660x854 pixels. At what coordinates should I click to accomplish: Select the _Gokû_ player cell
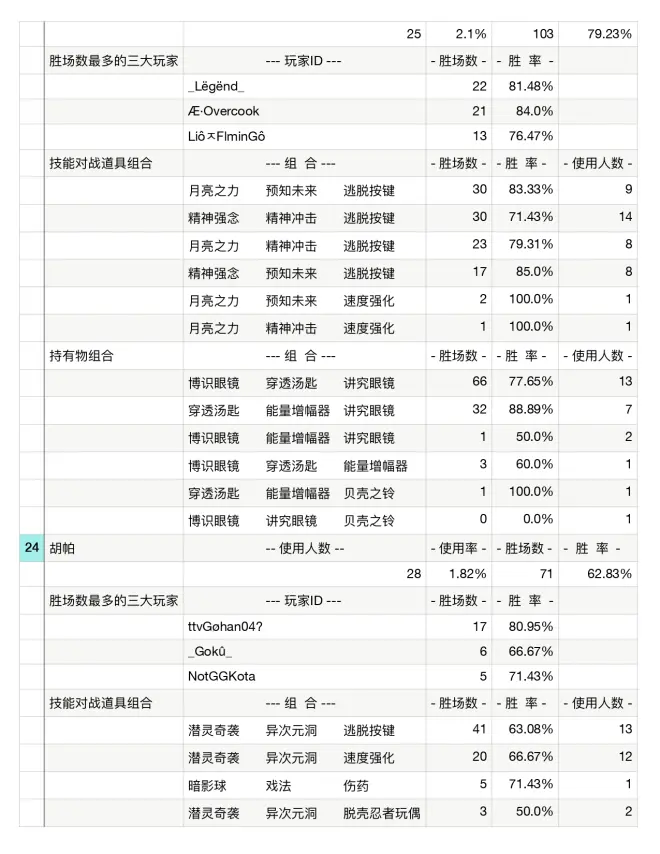(210, 651)
